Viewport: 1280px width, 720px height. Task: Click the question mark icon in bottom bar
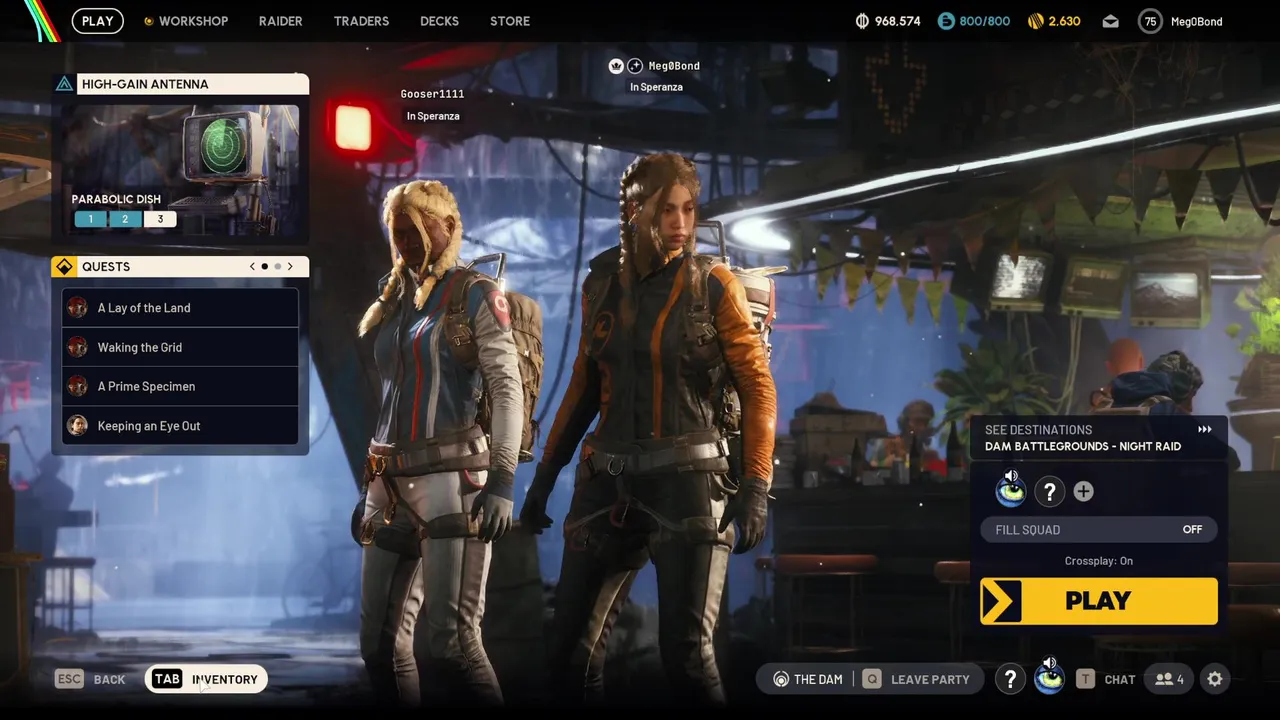click(1010, 679)
